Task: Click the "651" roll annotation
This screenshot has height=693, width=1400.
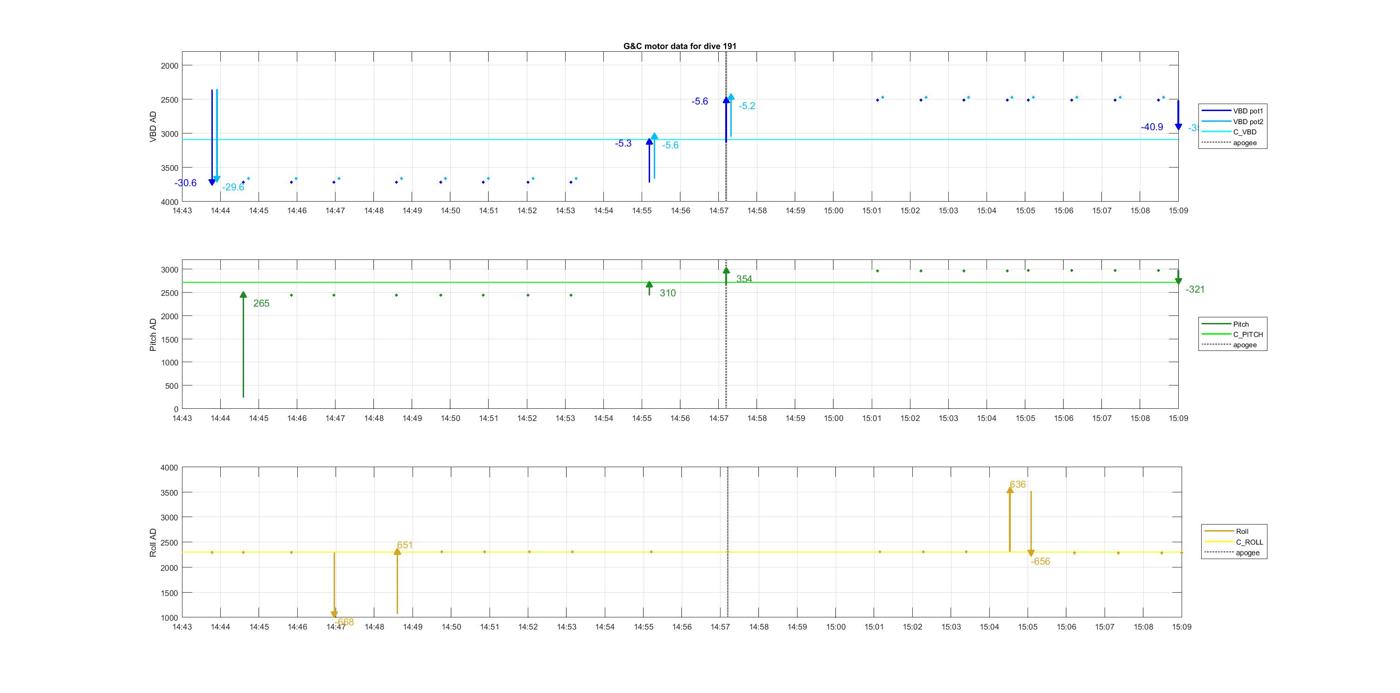Action: click(405, 545)
